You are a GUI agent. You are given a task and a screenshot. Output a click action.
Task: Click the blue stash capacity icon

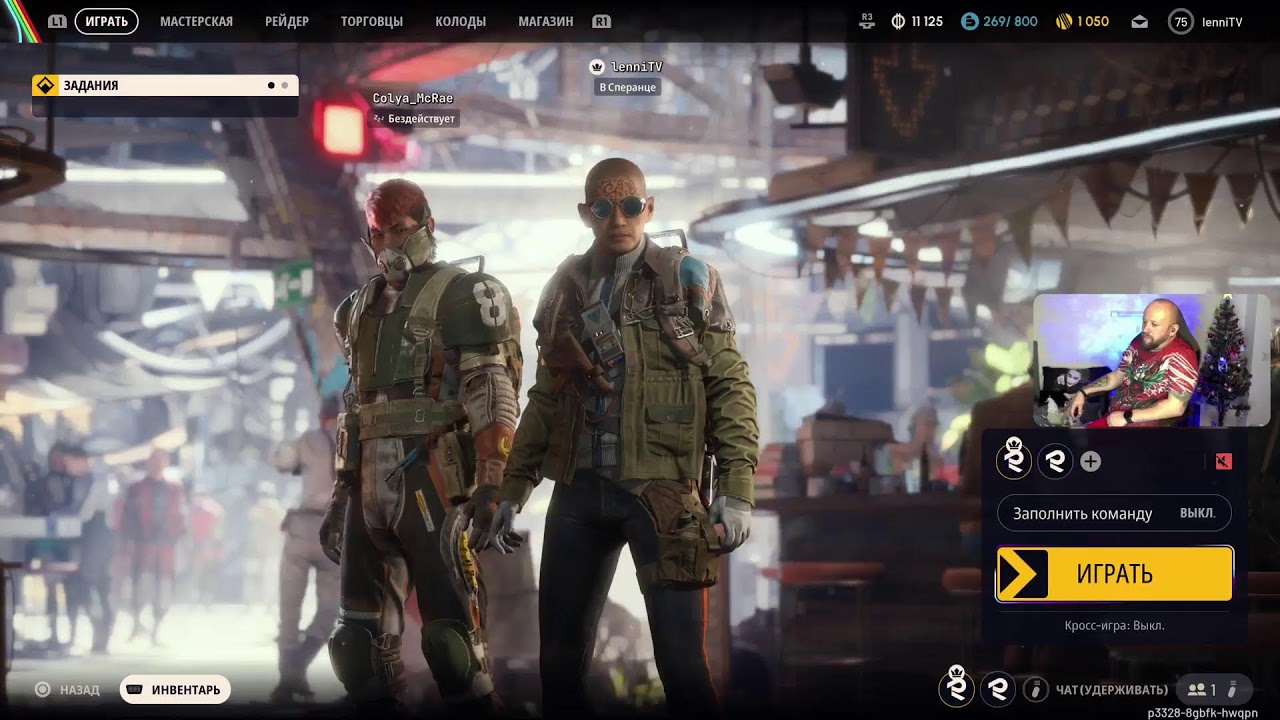tap(969, 21)
